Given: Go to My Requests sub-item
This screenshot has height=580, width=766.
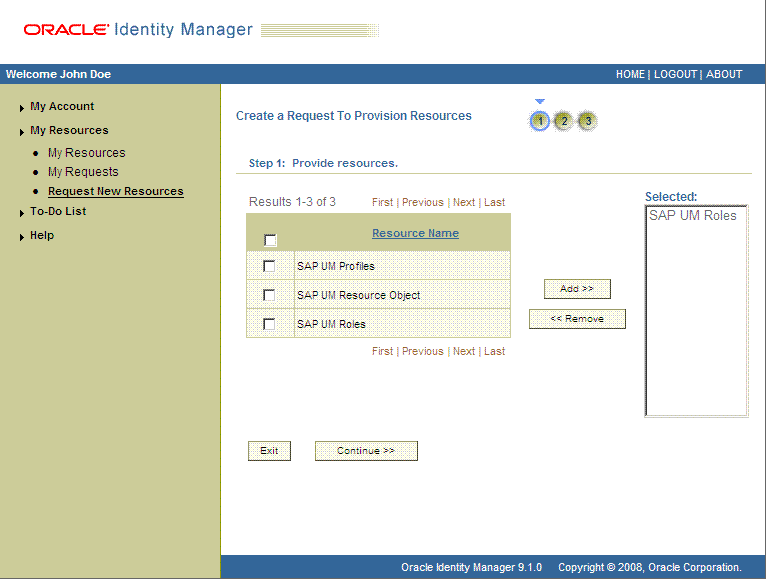Looking at the screenshot, I should (x=83, y=172).
